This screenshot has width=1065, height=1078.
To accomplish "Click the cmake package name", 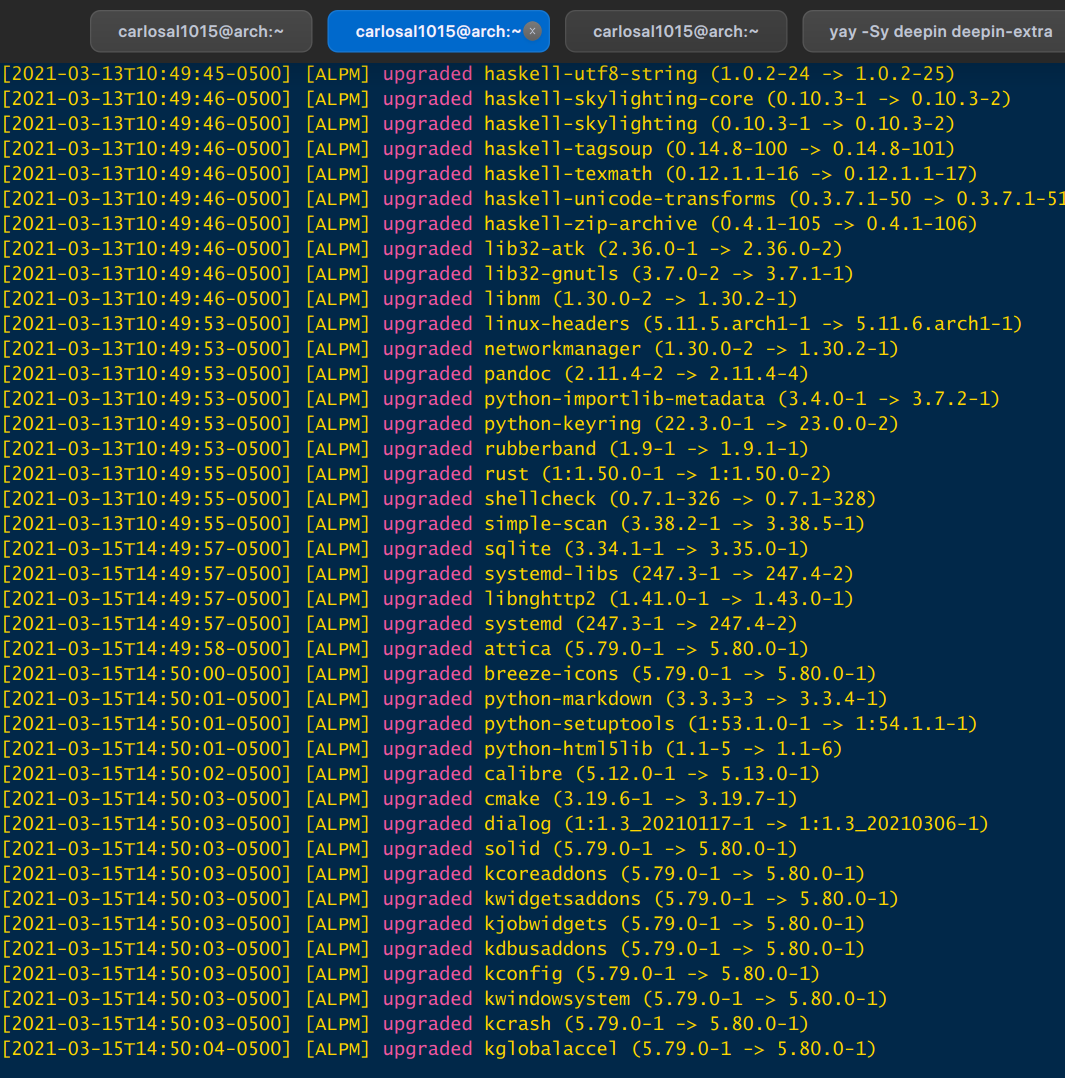I will coord(512,800).
